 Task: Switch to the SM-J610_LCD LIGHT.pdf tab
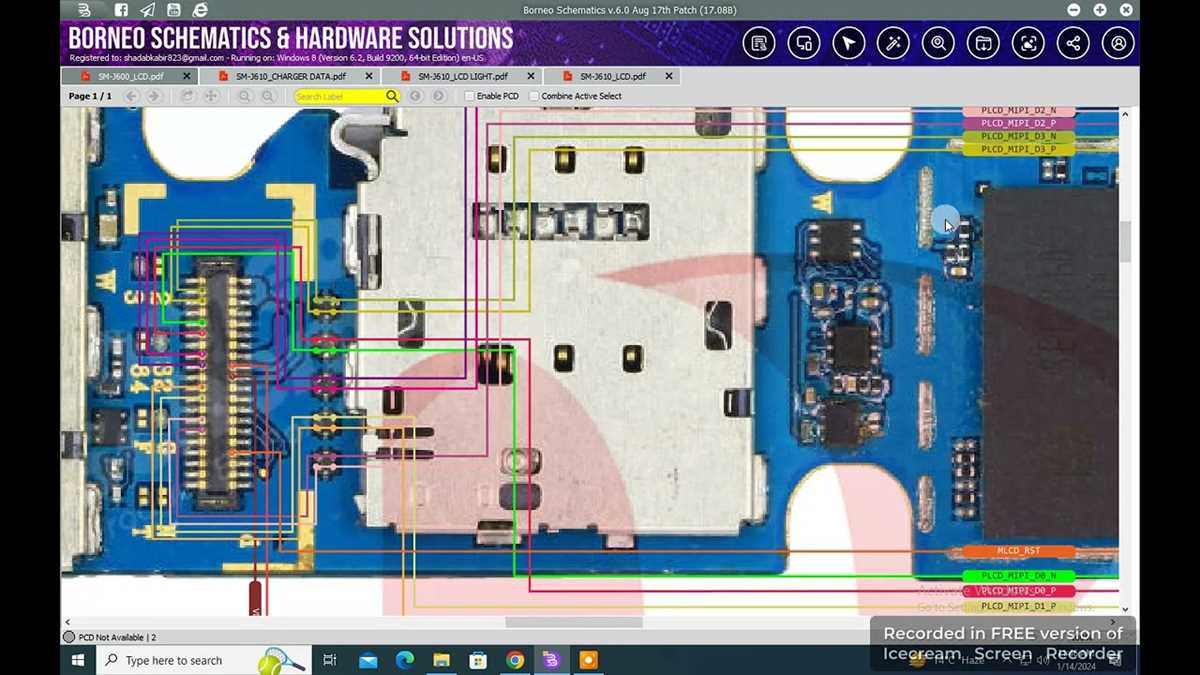[x=461, y=76]
